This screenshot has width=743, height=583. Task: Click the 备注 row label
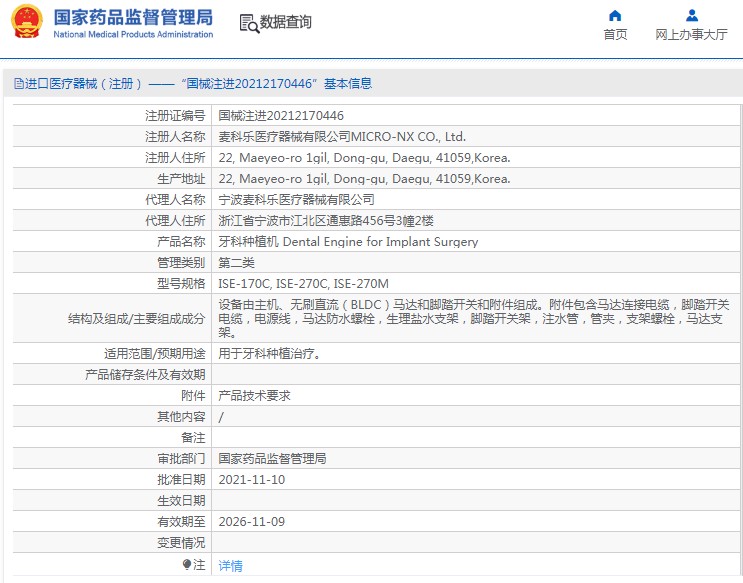click(193, 438)
